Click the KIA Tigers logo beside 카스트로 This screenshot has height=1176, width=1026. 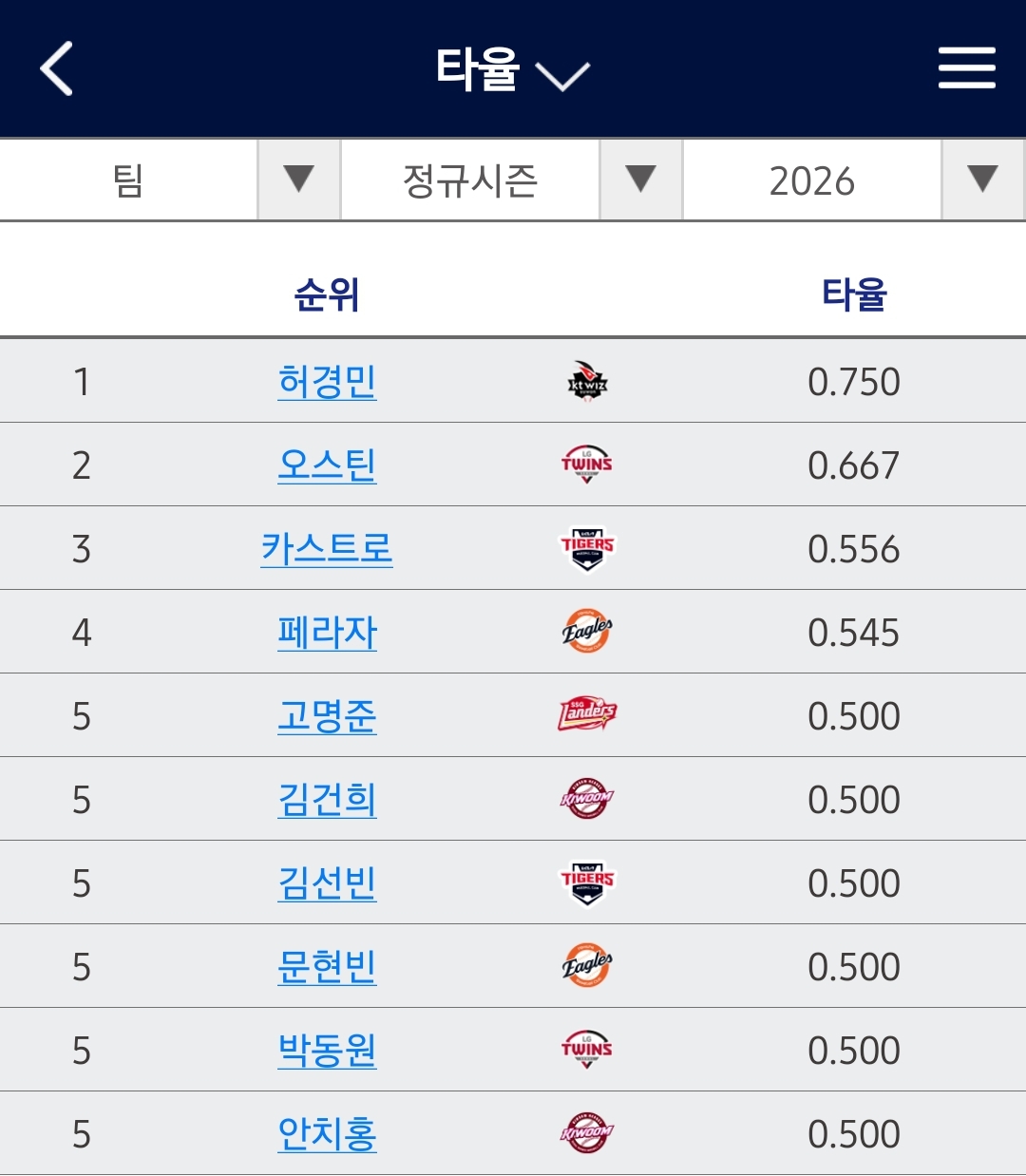coord(587,549)
